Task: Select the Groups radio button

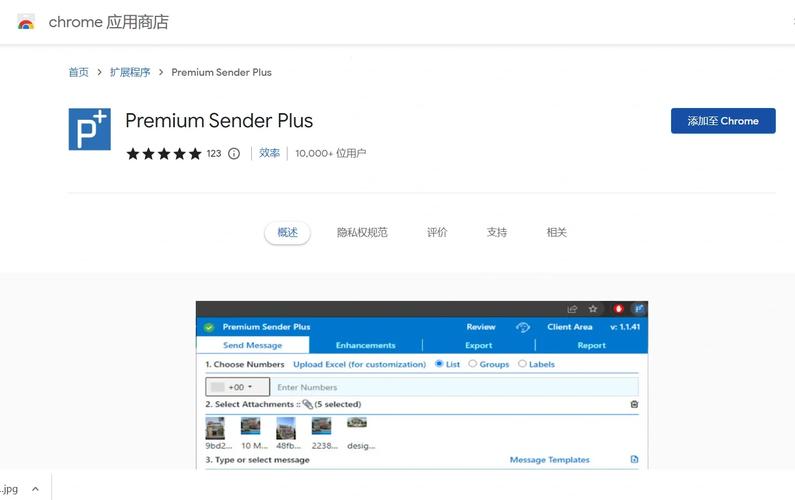Action: click(473, 364)
